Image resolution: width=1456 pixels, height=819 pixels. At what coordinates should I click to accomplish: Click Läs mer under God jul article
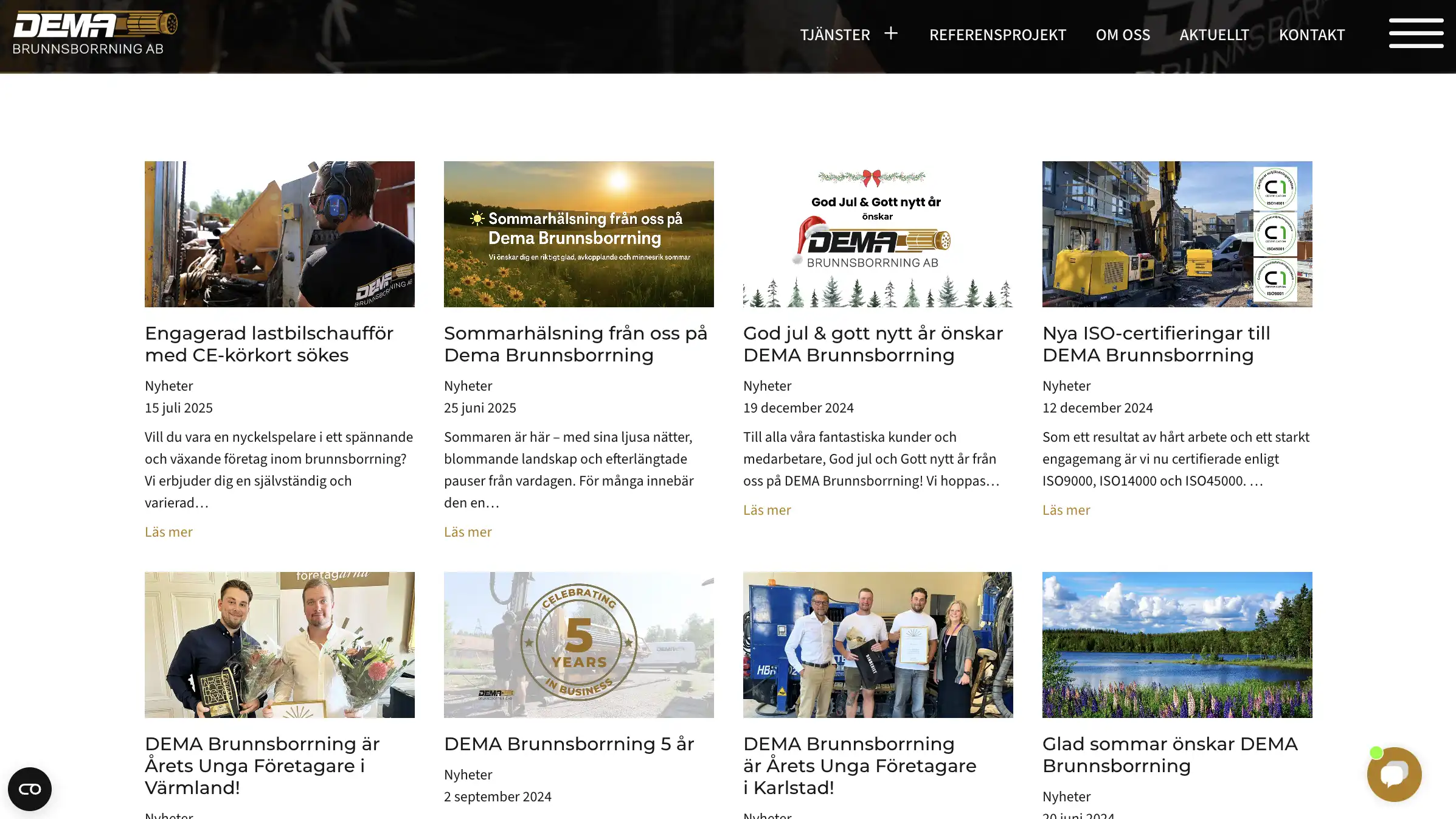click(767, 510)
